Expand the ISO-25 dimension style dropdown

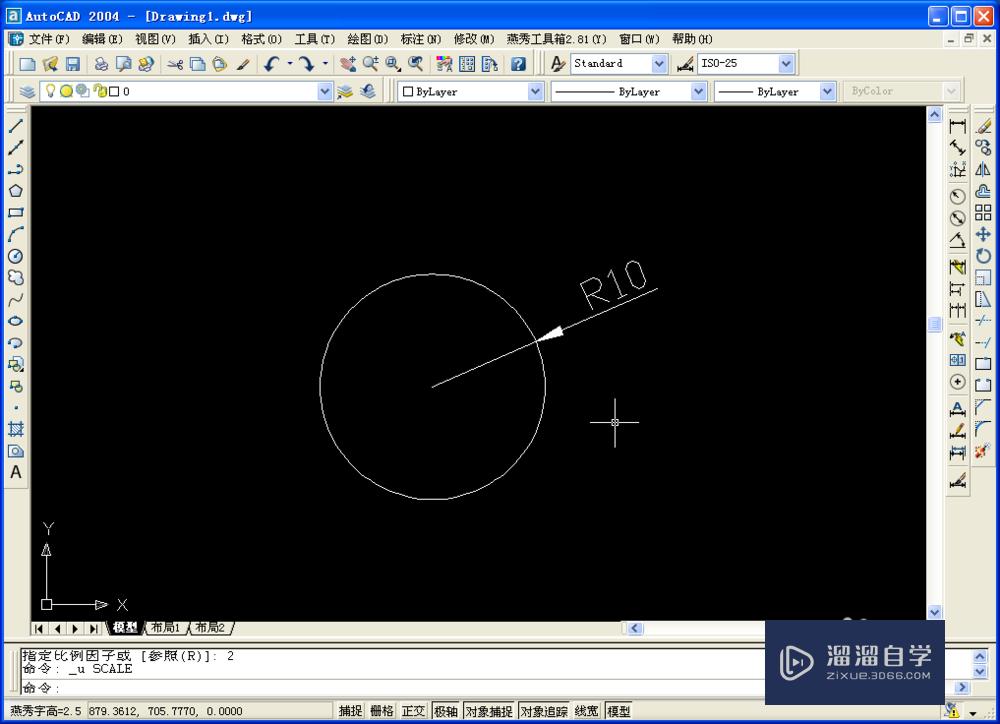pos(786,63)
